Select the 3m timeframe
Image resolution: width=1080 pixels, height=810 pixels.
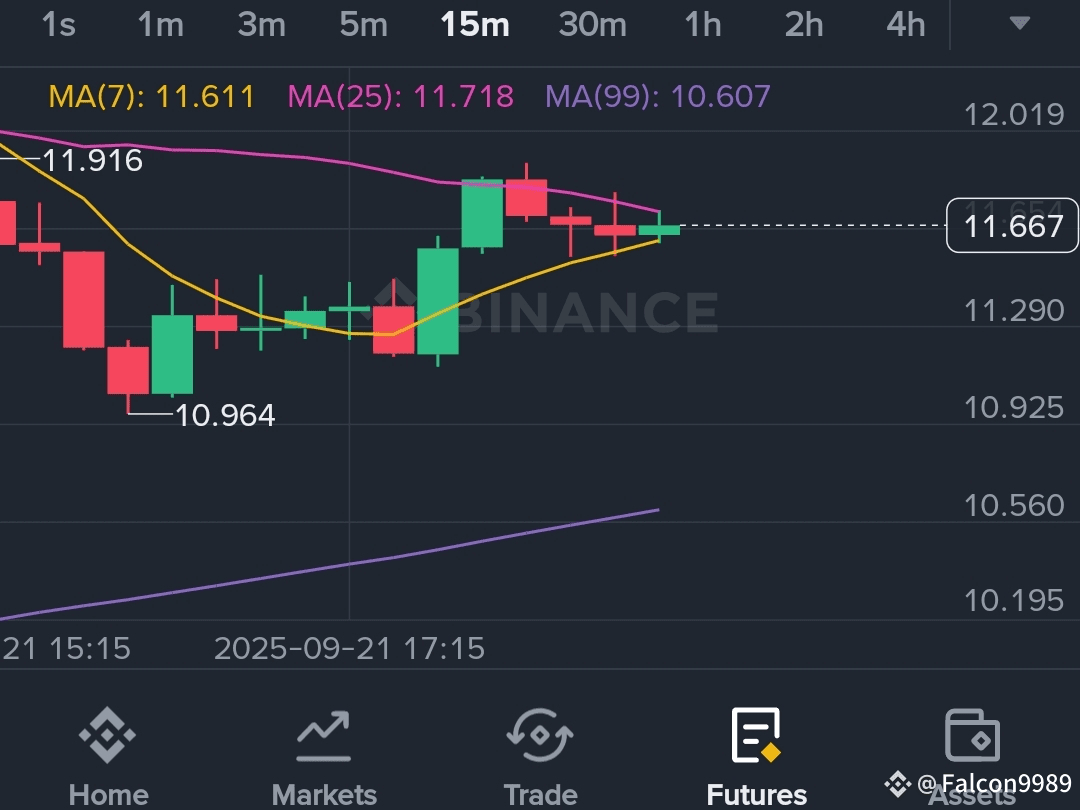pos(262,25)
